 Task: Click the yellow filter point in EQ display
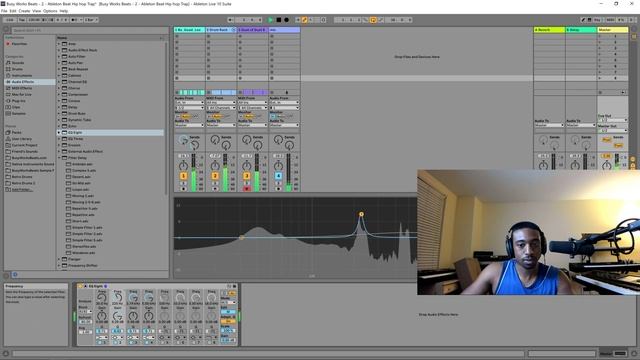tap(361, 214)
